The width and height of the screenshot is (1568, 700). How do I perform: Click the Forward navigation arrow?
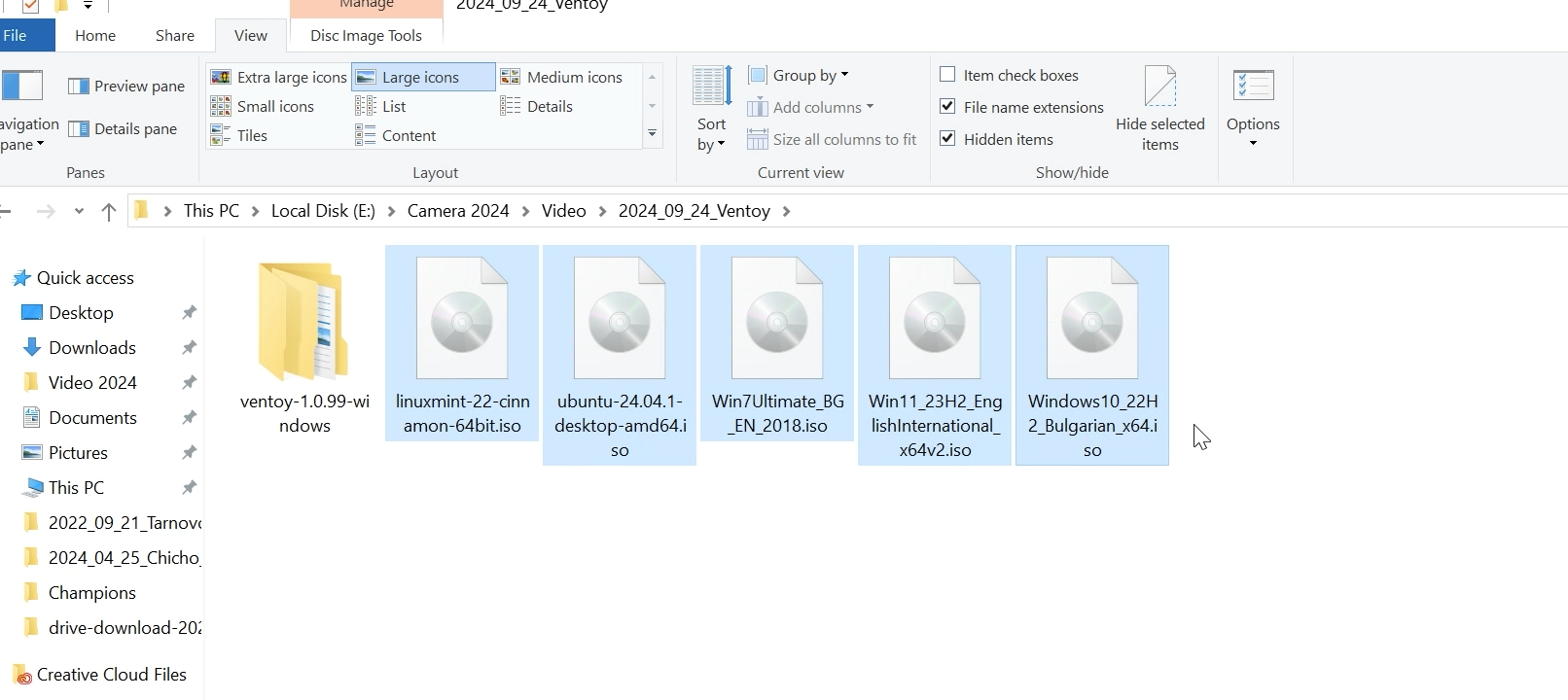pyautogui.click(x=46, y=211)
